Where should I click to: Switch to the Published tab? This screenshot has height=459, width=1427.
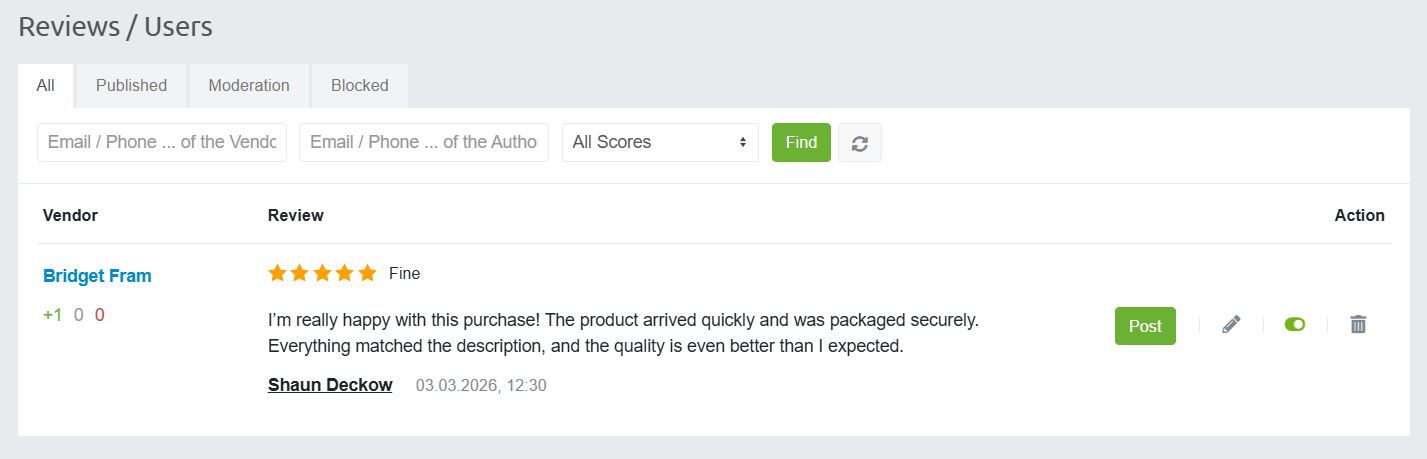coord(131,86)
